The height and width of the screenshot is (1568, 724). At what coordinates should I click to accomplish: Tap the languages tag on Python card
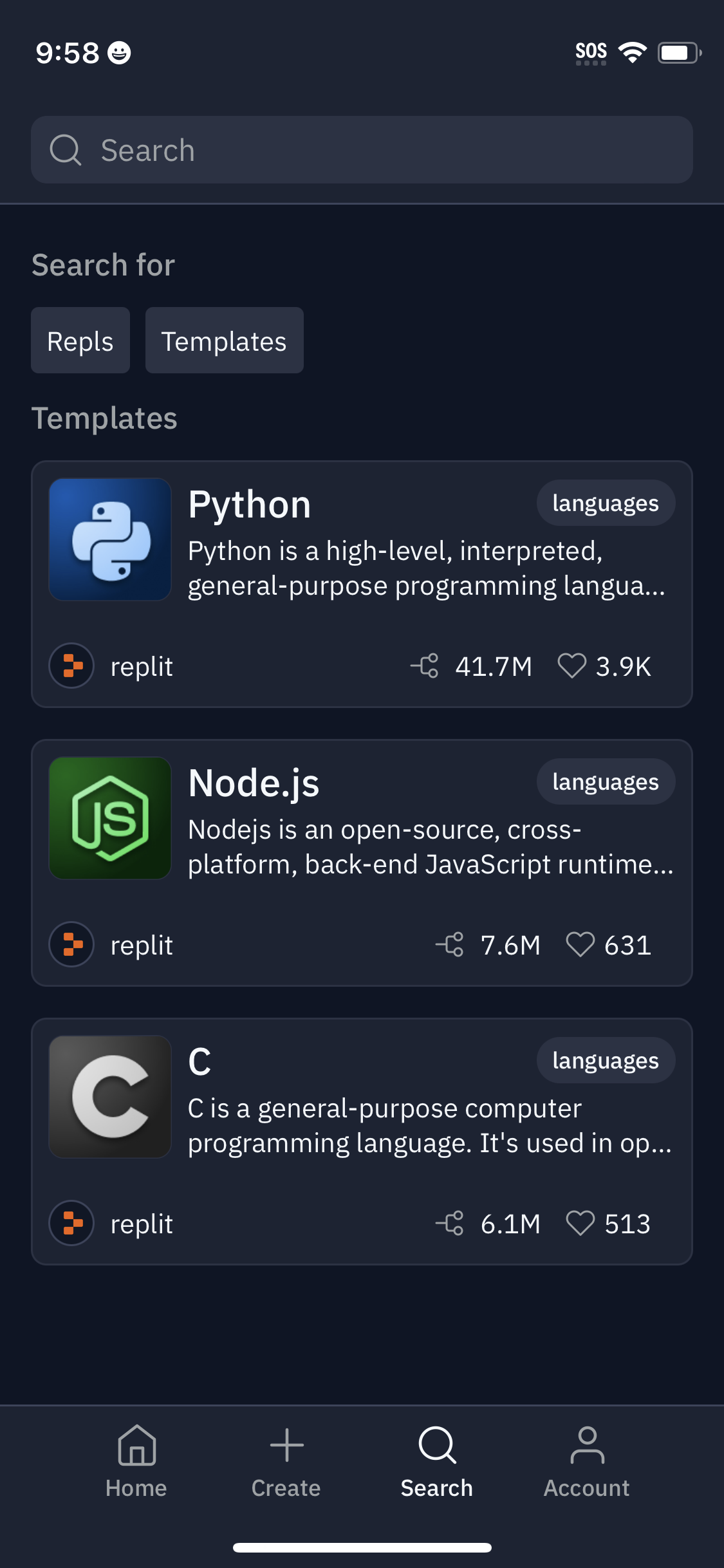tap(606, 503)
